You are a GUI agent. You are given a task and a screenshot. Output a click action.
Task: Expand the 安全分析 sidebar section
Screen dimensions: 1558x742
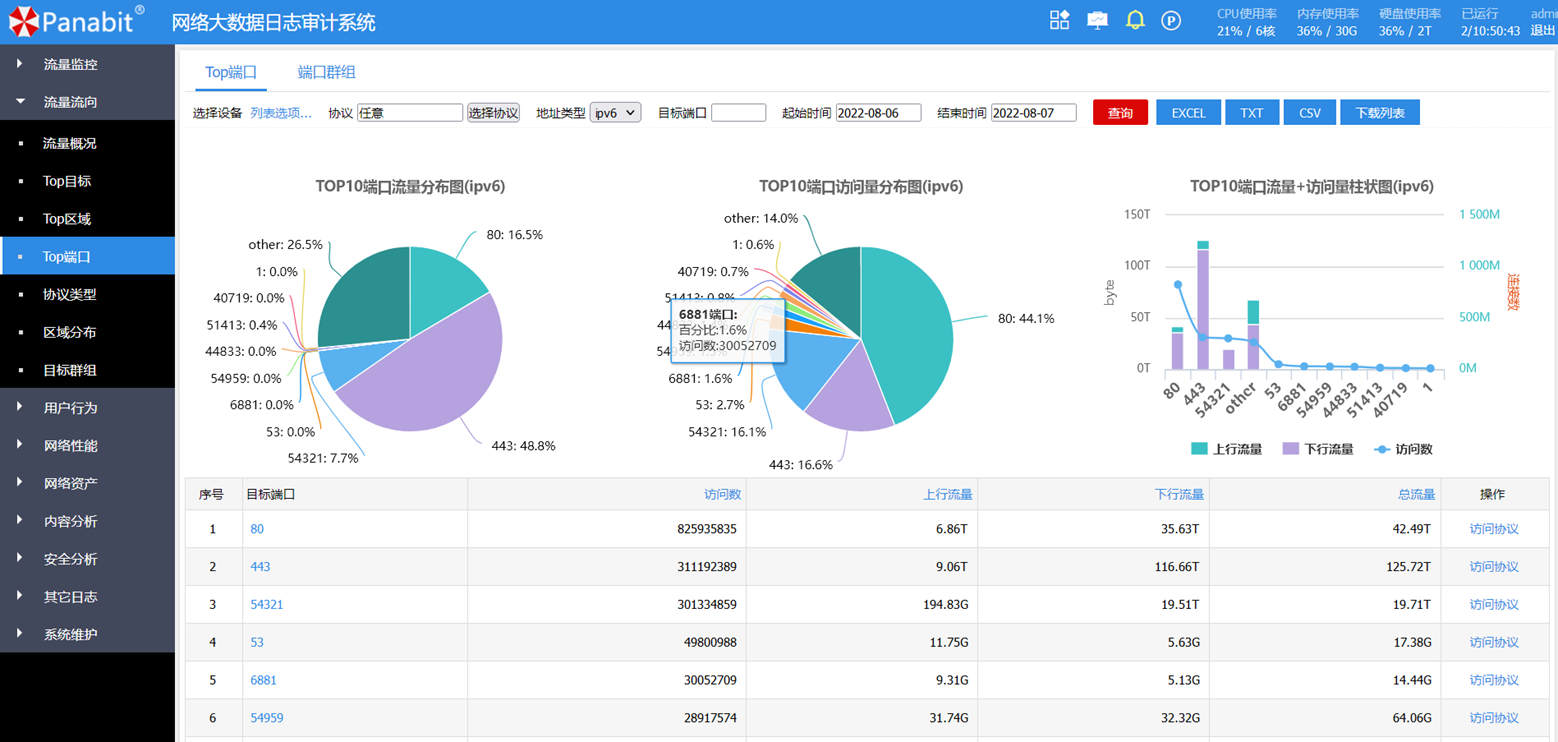87,560
